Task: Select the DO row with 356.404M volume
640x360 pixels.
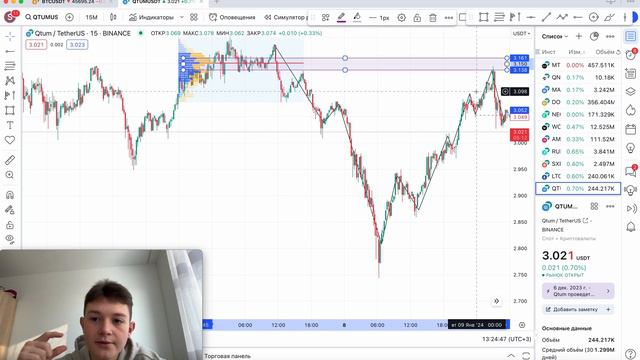Action: click(578, 102)
